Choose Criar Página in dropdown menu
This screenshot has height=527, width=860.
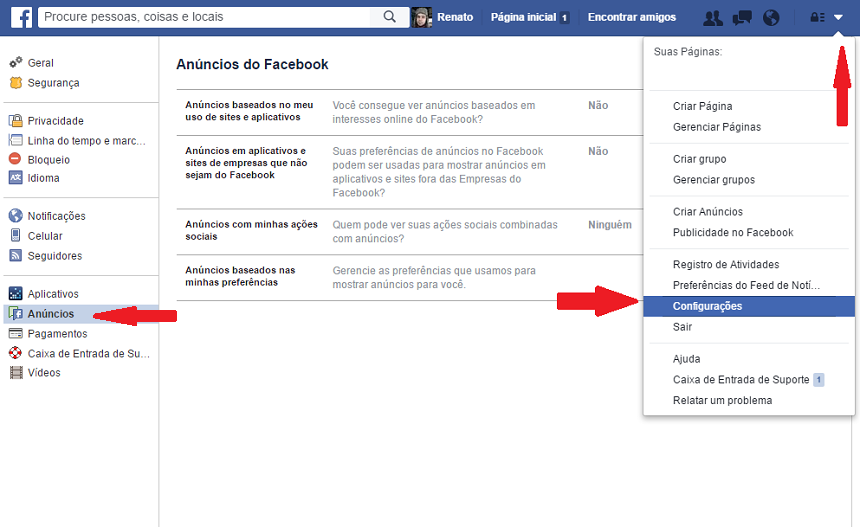tap(703, 106)
